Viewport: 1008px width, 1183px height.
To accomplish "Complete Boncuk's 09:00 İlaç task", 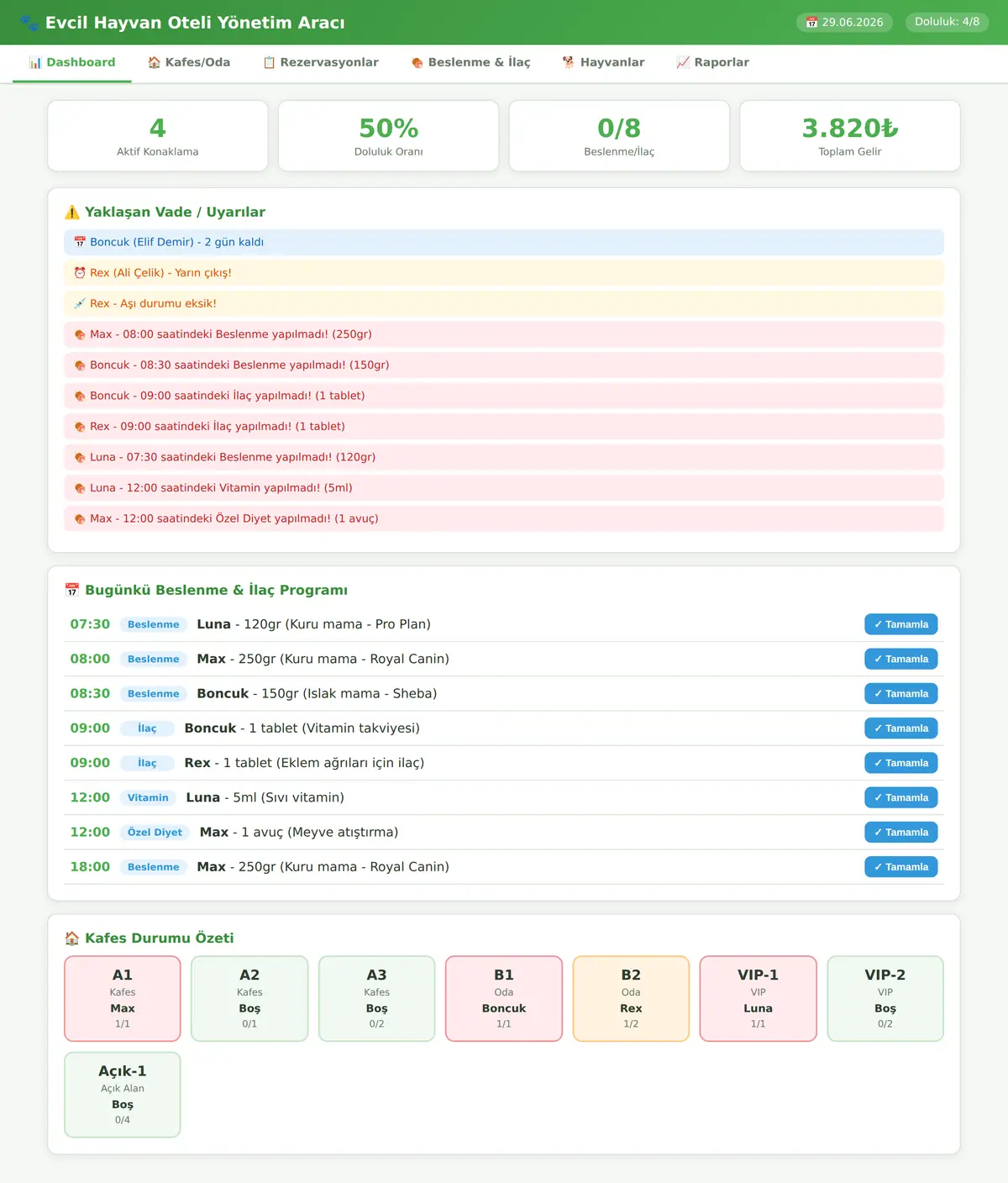I will 900,728.
